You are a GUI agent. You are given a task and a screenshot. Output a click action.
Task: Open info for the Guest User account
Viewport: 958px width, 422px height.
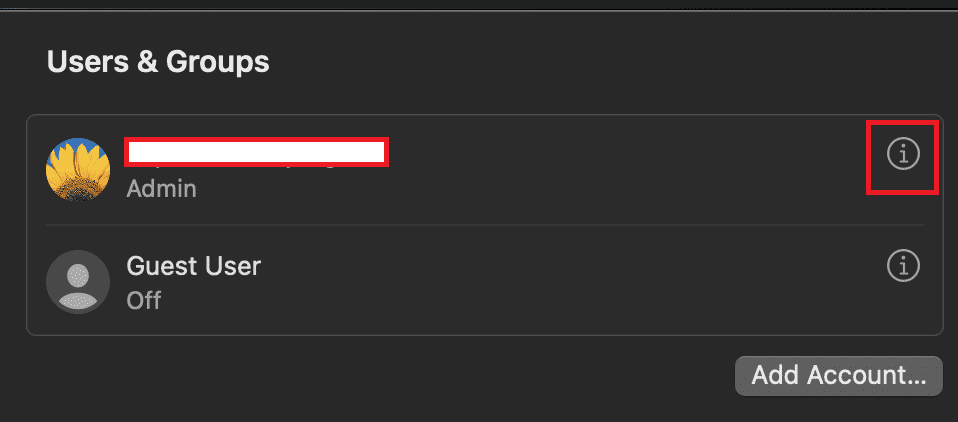click(903, 266)
